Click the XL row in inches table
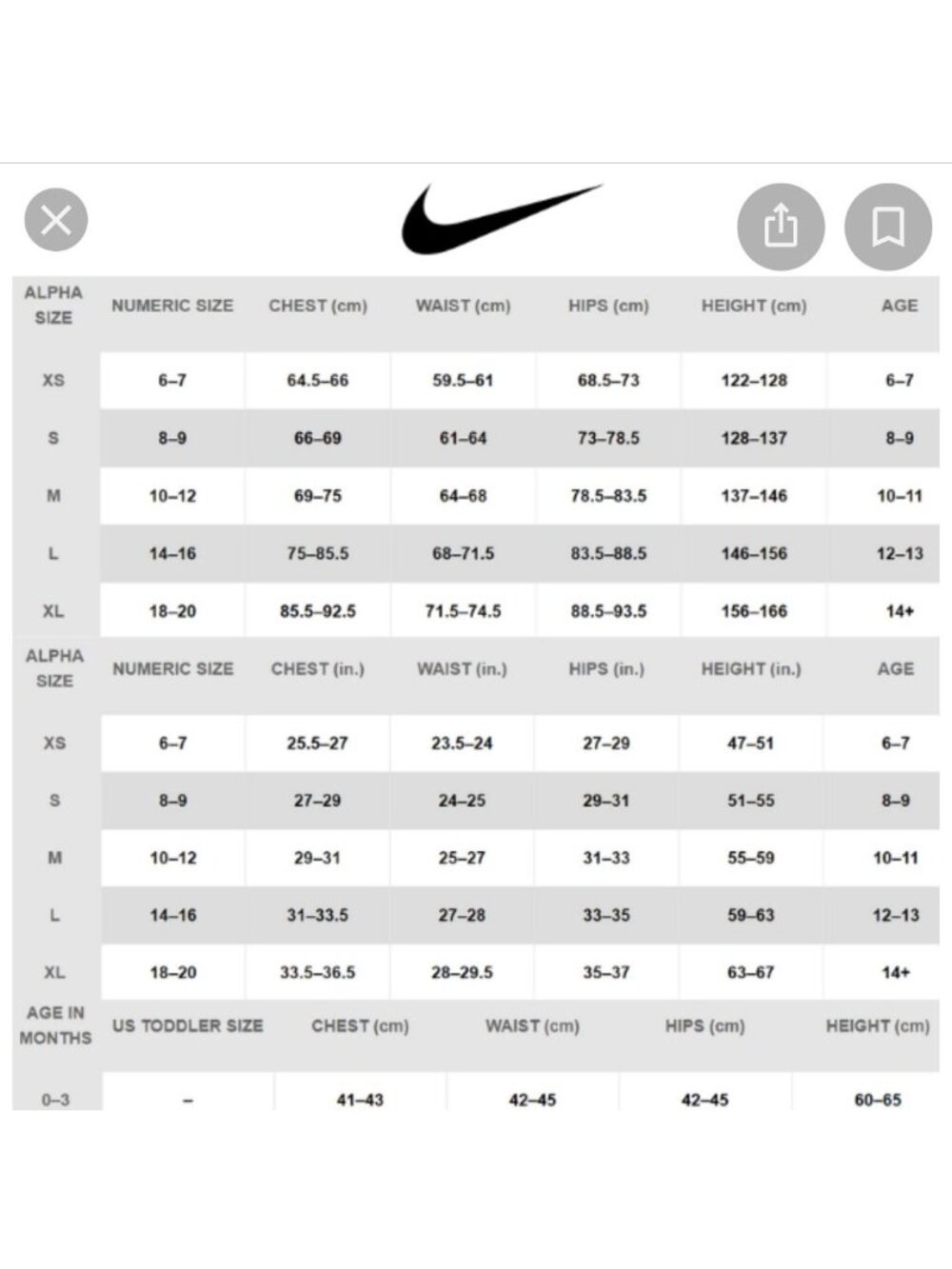Viewport: 952px width, 1269px height. pos(476,972)
